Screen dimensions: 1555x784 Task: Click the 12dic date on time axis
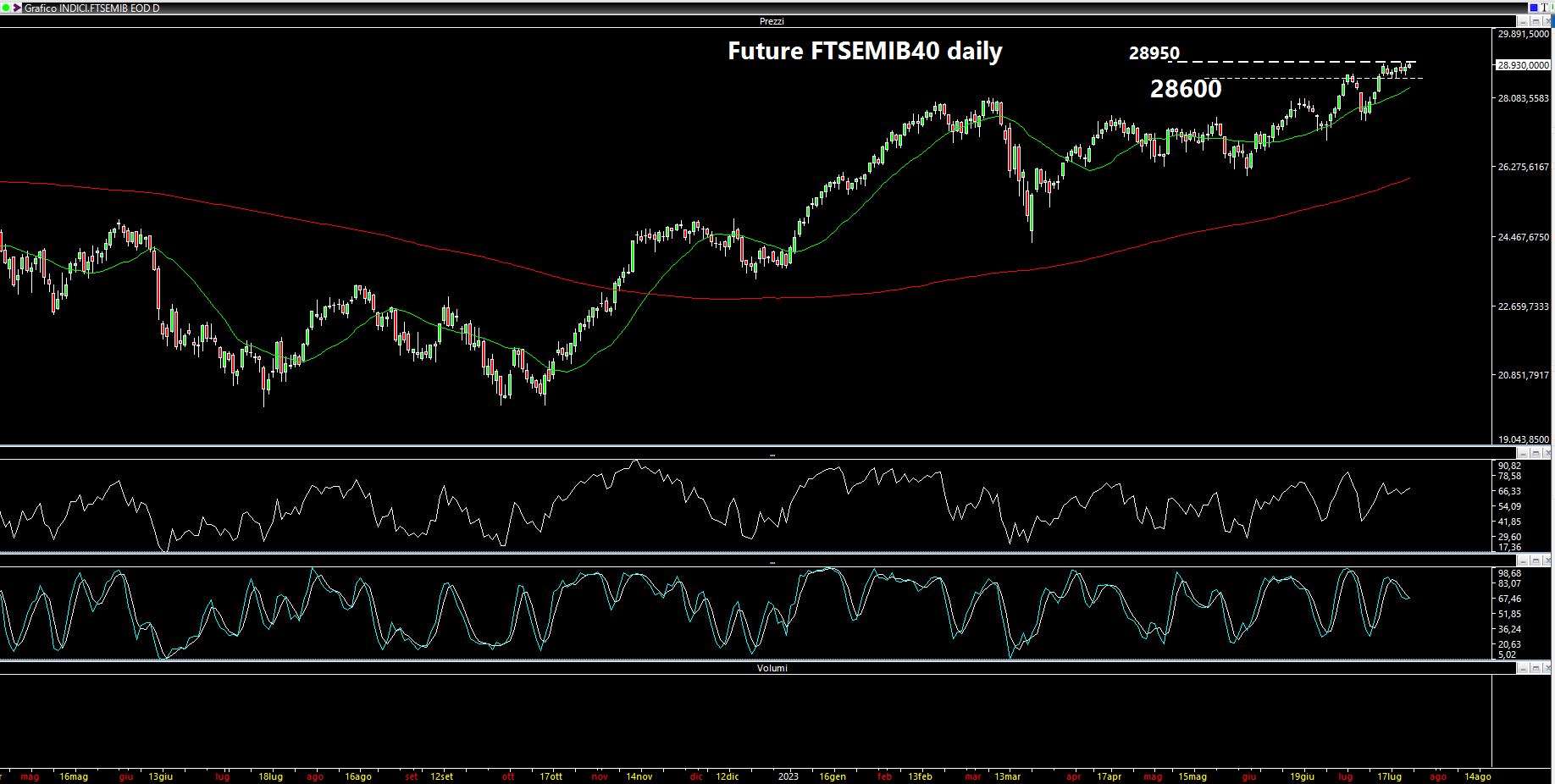[727, 776]
